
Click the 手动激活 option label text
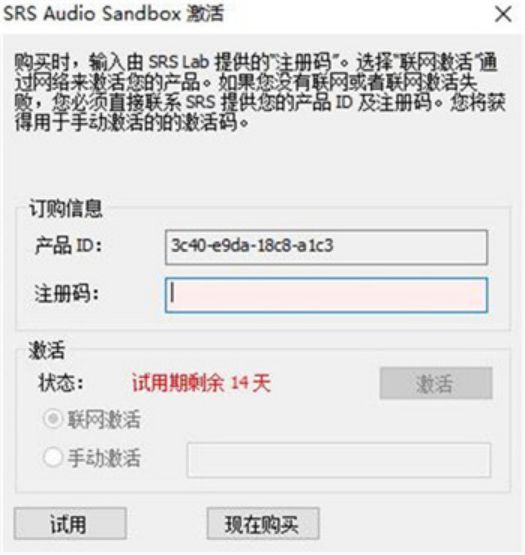[104, 458]
